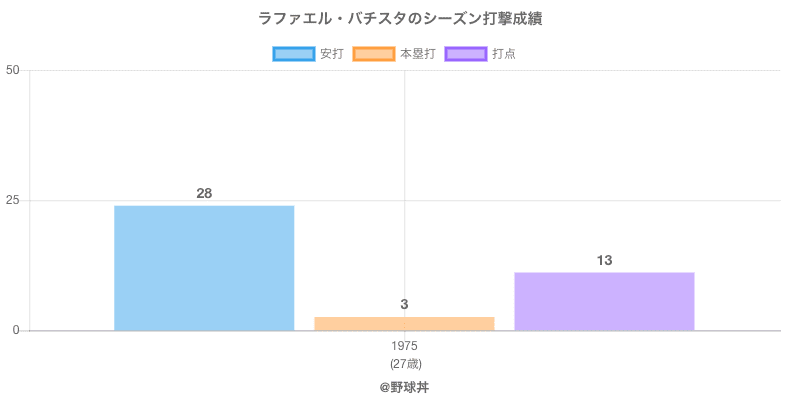Click the value label 13 above purple bar
Image resolution: width=800 pixels, height=400 pixels.
[x=604, y=260]
